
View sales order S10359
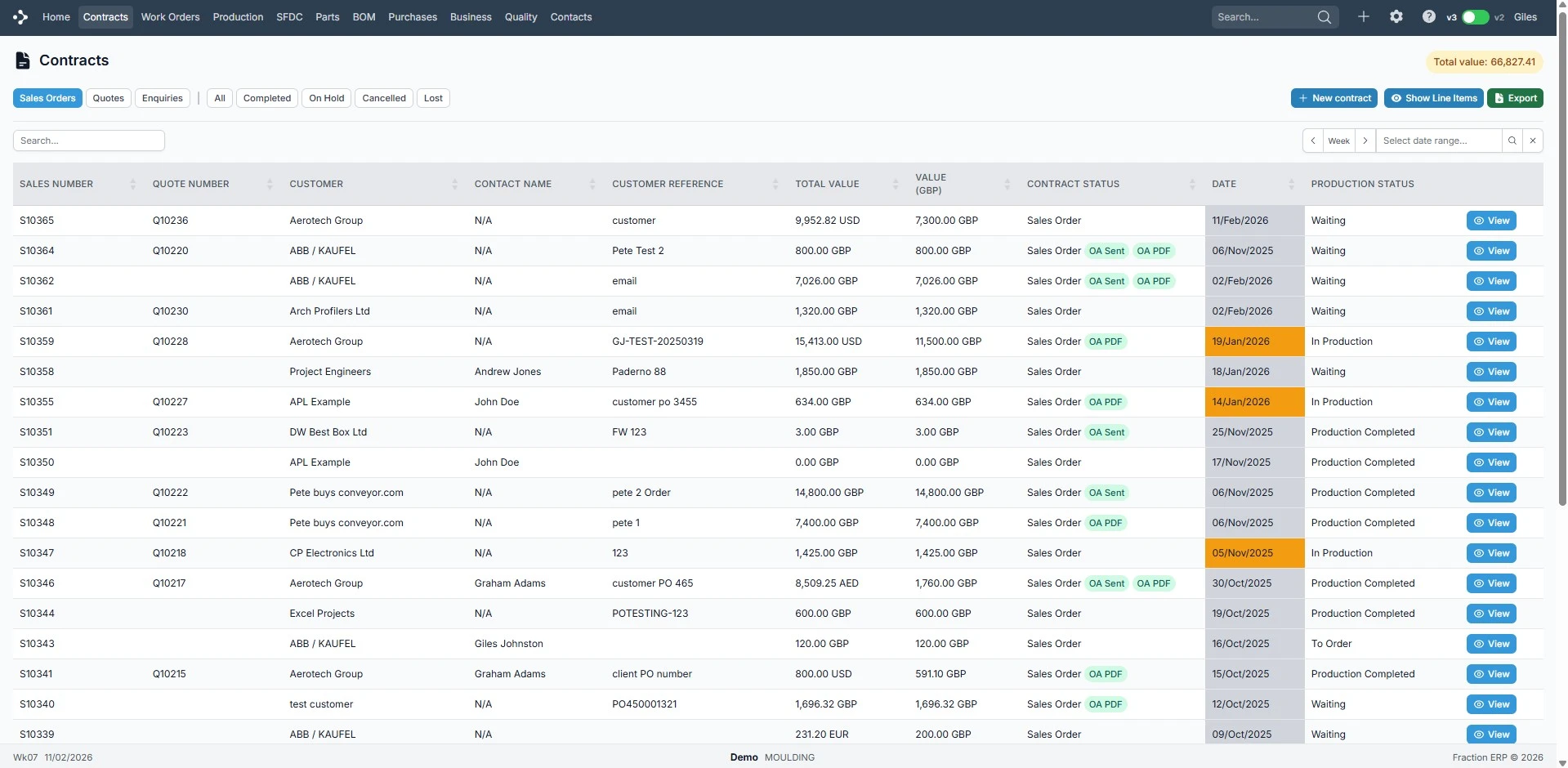(1490, 342)
